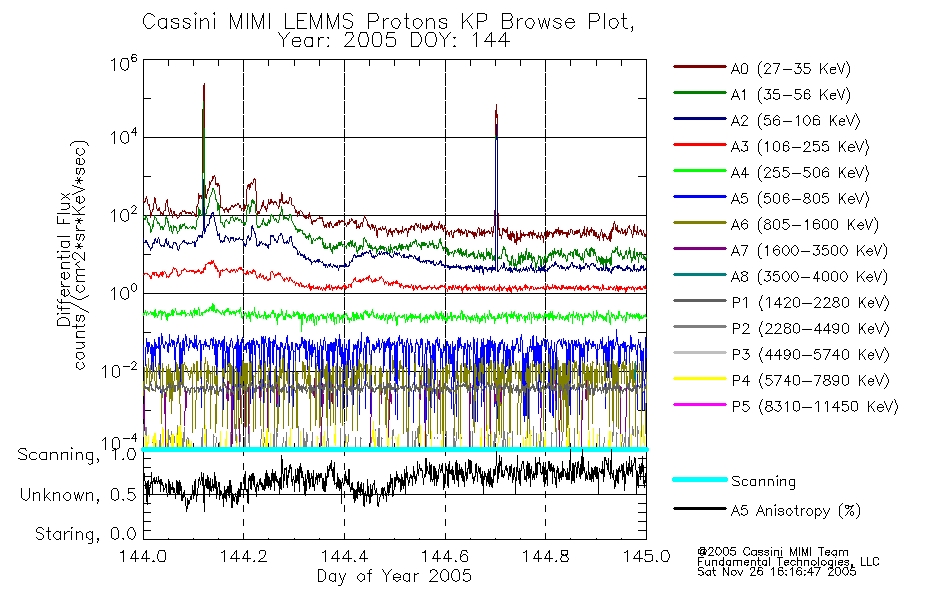
Task: Click the yellow P4 legend line
Action: pyautogui.click(x=699, y=379)
